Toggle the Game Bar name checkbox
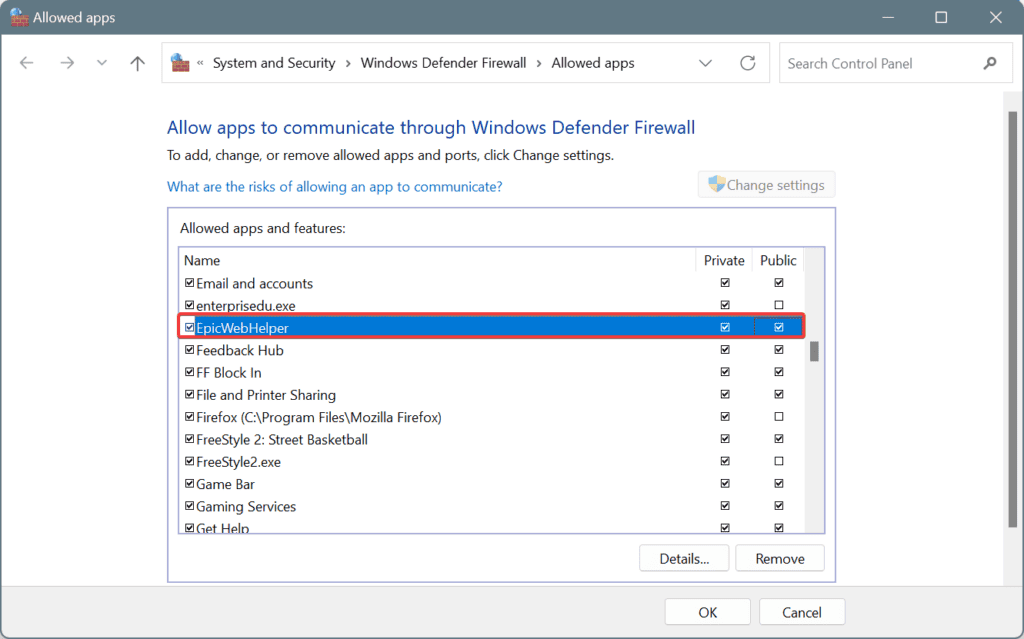 (189, 484)
